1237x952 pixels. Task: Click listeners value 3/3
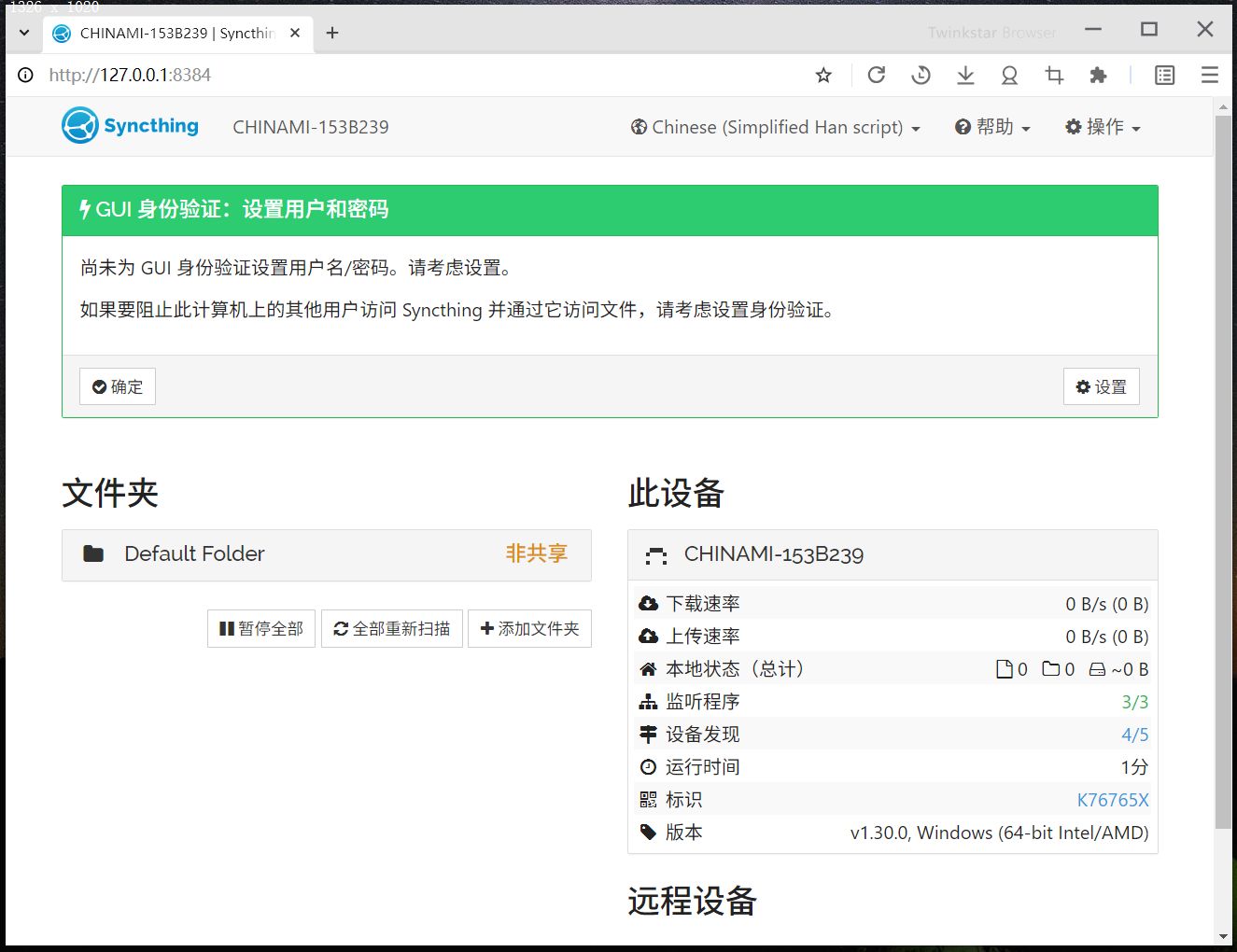[1135, 702]
